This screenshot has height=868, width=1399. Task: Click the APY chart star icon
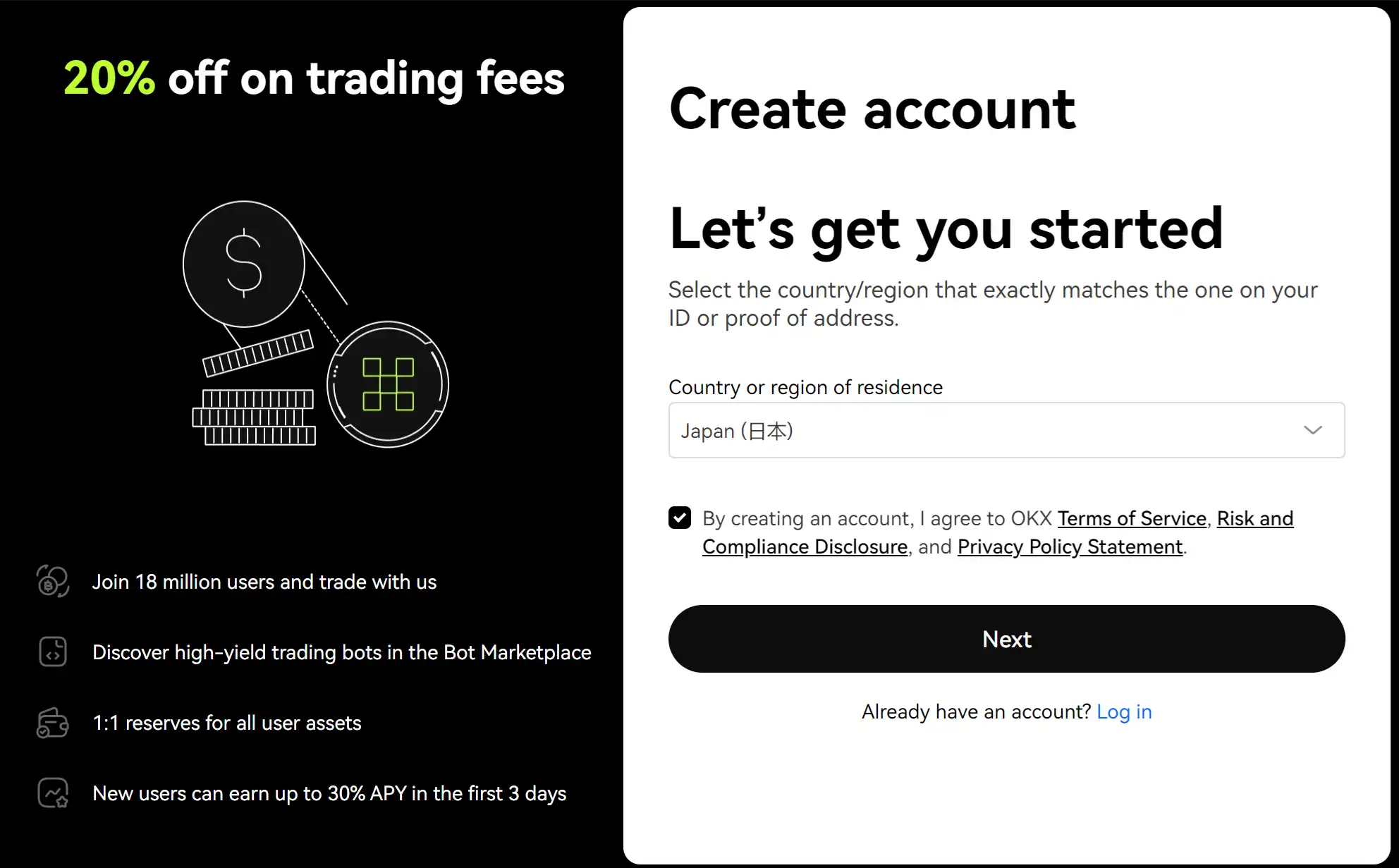pyautogui.click(x=53, y=793)
